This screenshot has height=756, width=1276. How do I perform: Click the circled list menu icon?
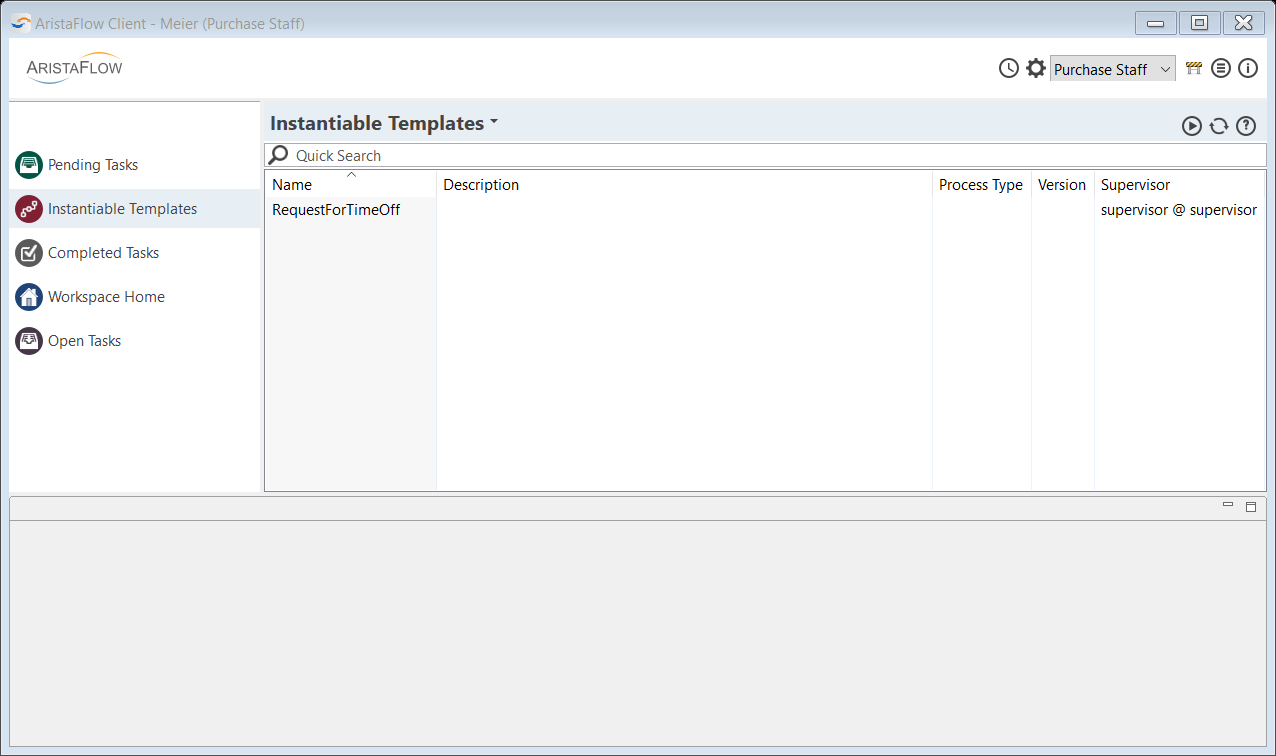(x=1220, y=68)
